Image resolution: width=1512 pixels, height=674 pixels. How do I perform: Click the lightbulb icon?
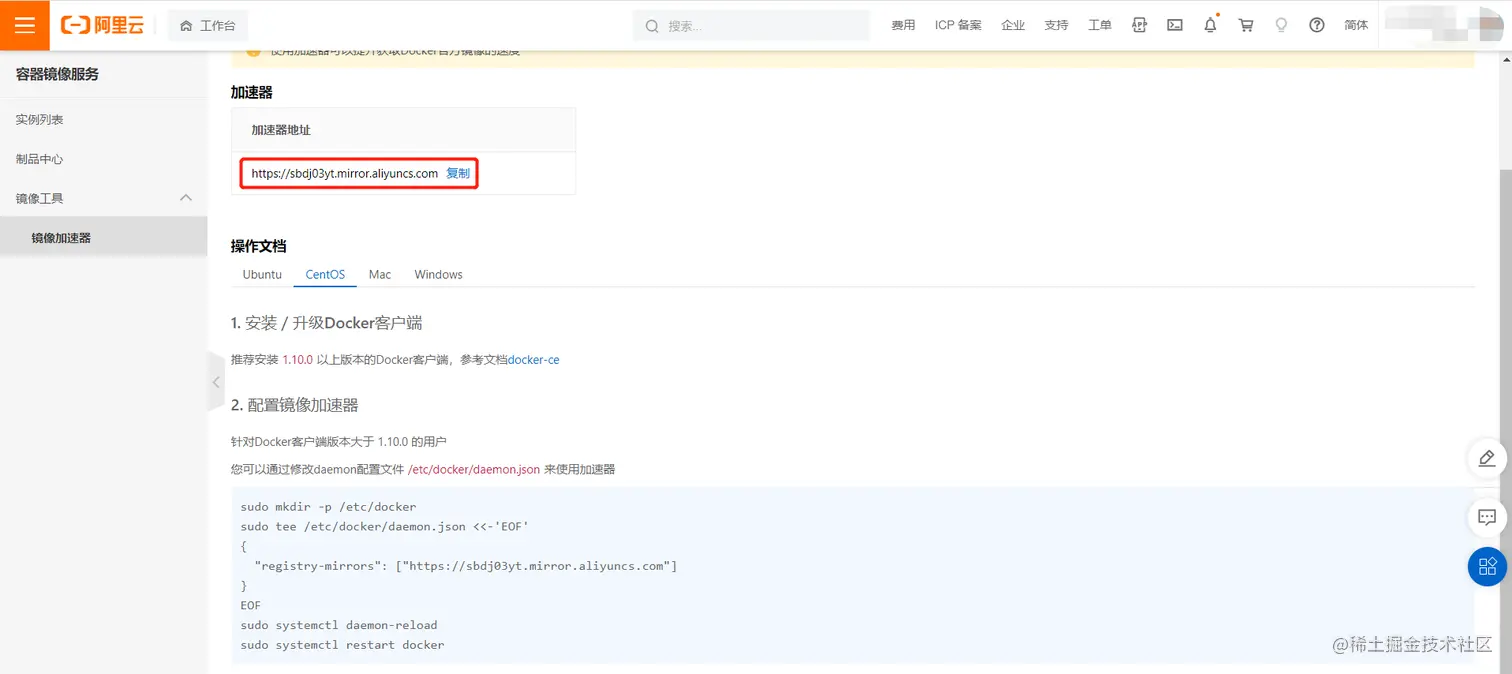1281,26
